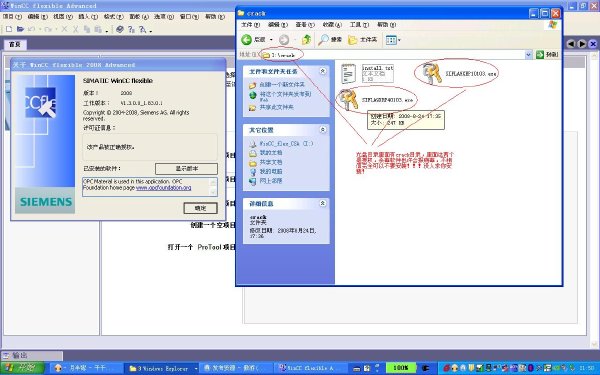The height and width of the screenshot is (375, 600).
Task: Click the Up folder icon in Explorer toolbar
Action: click(x=306, y=39)
